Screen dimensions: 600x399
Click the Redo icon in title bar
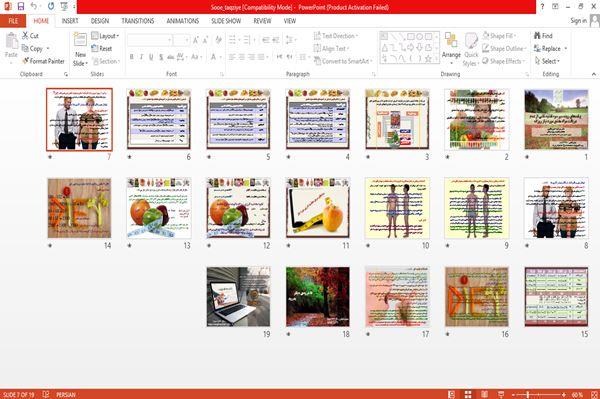click(x=51, y=7)
